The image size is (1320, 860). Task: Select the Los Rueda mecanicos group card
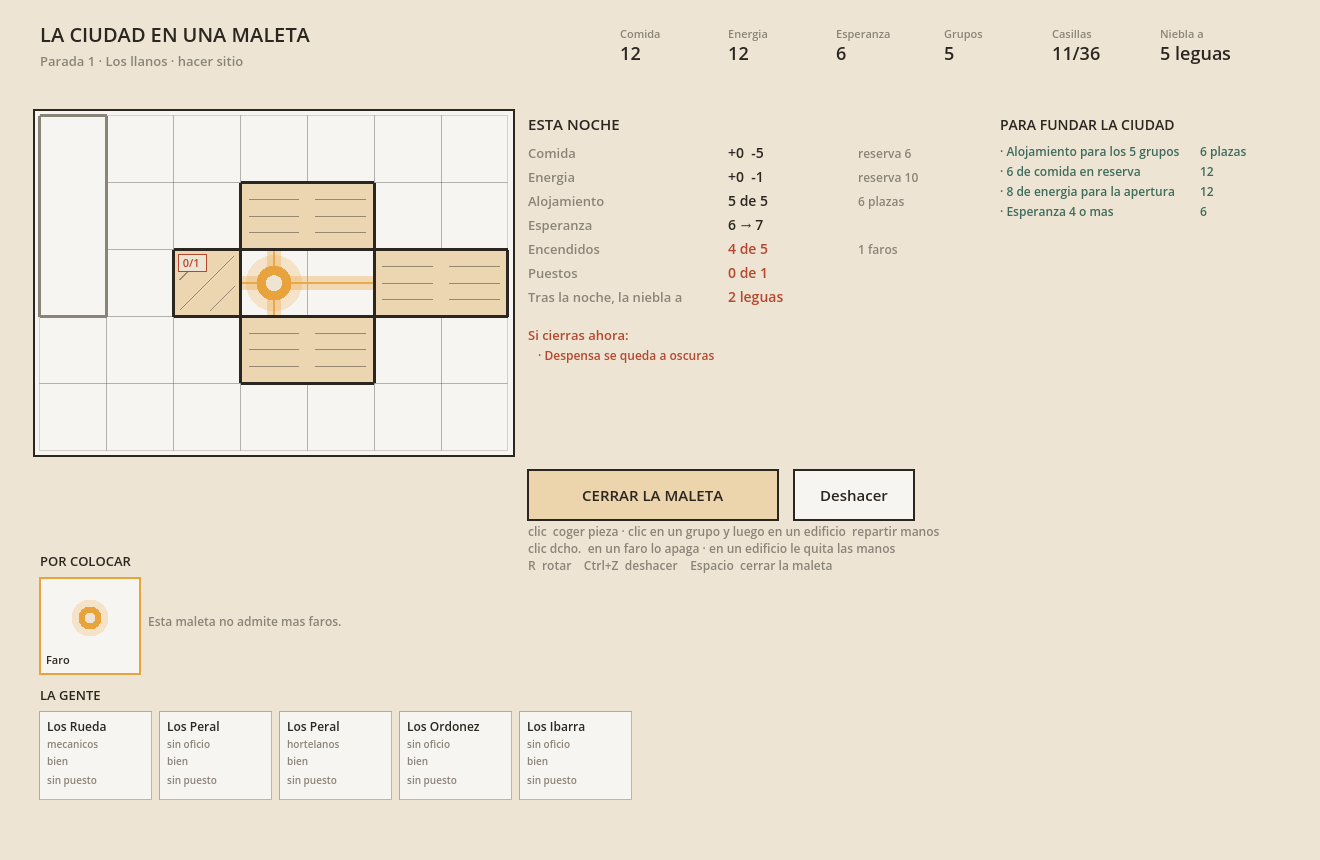pos(96,755)
